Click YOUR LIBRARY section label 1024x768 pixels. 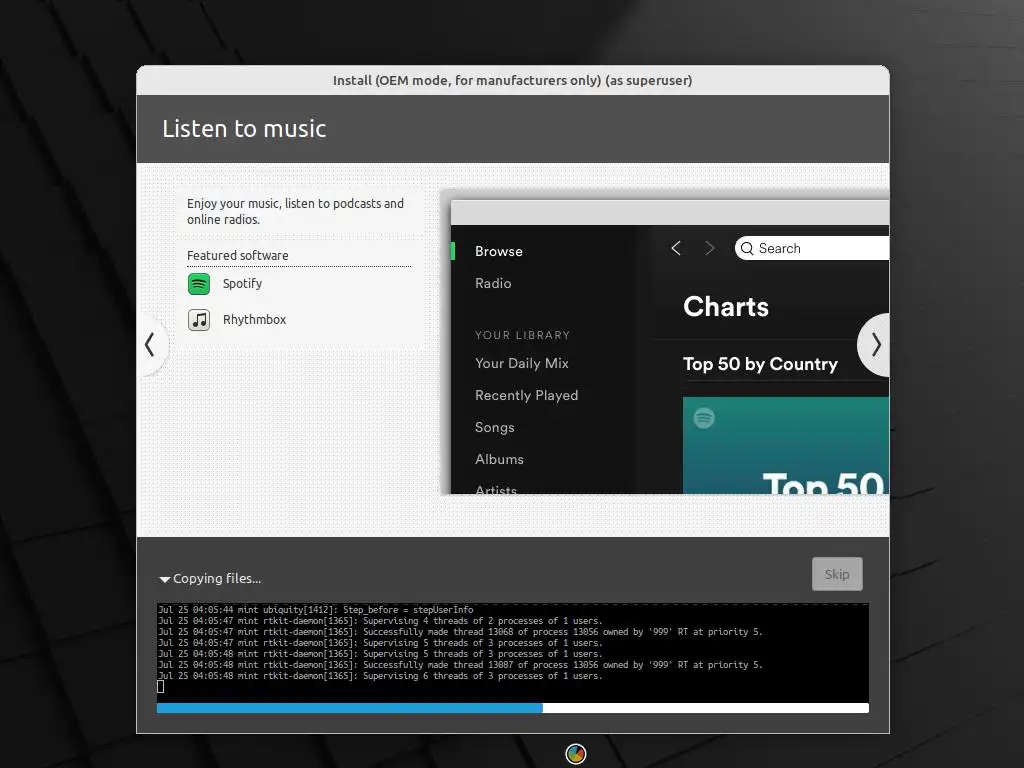pyautogui.click(x=522, y=335)
